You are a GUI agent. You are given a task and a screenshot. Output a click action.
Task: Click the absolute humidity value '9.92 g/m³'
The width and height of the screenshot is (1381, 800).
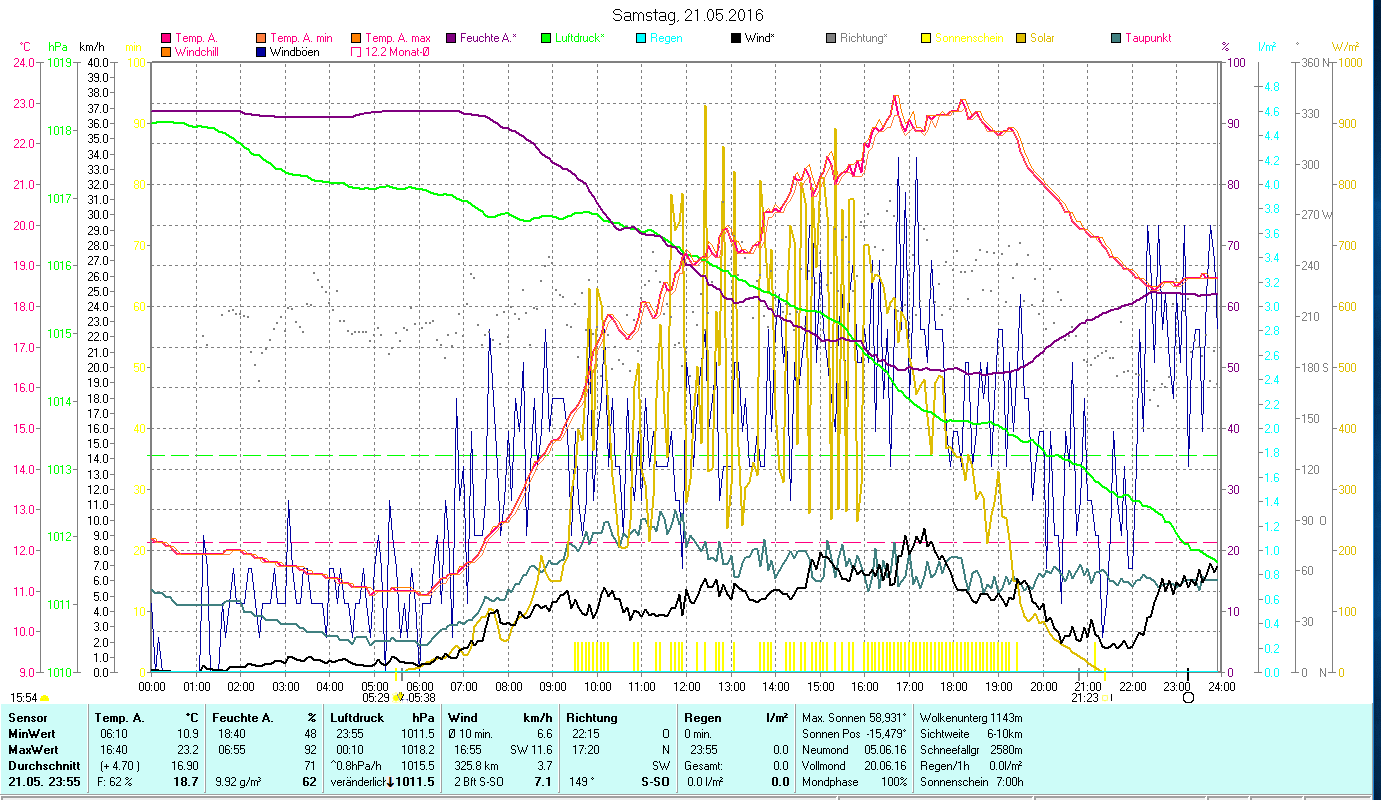(x=238, y=782)
